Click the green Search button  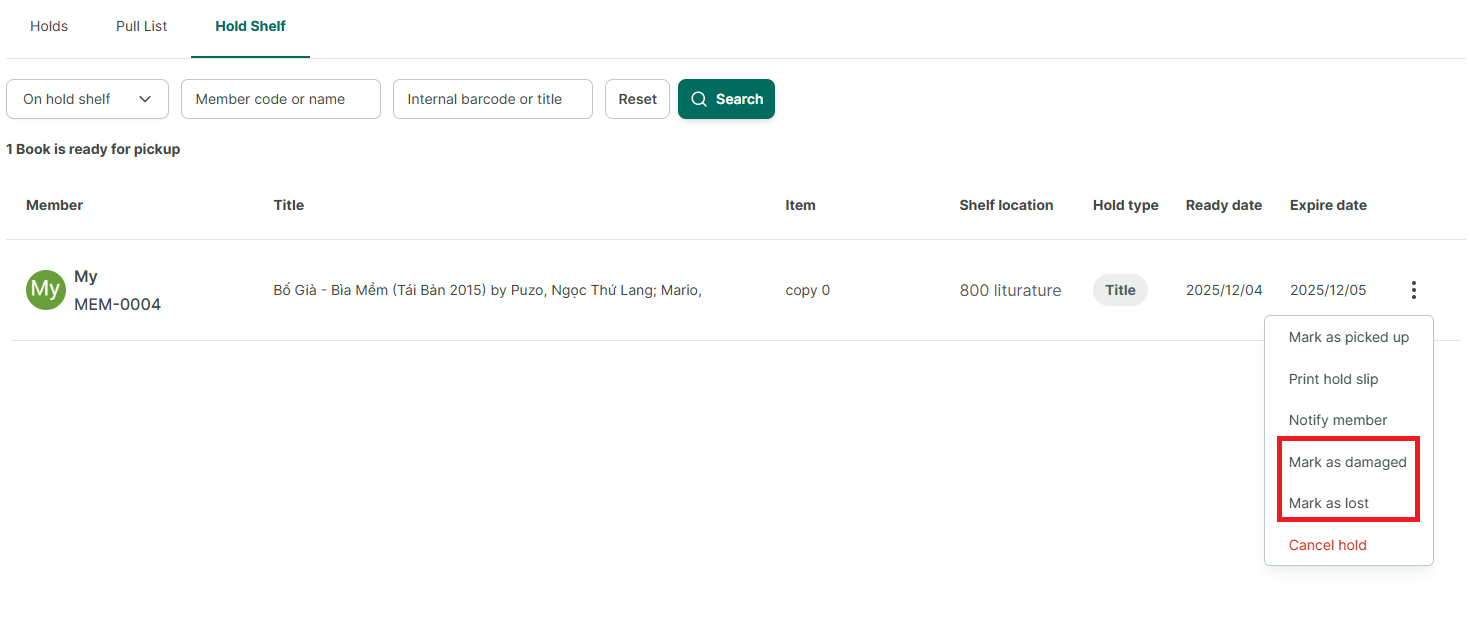point(726,99)
